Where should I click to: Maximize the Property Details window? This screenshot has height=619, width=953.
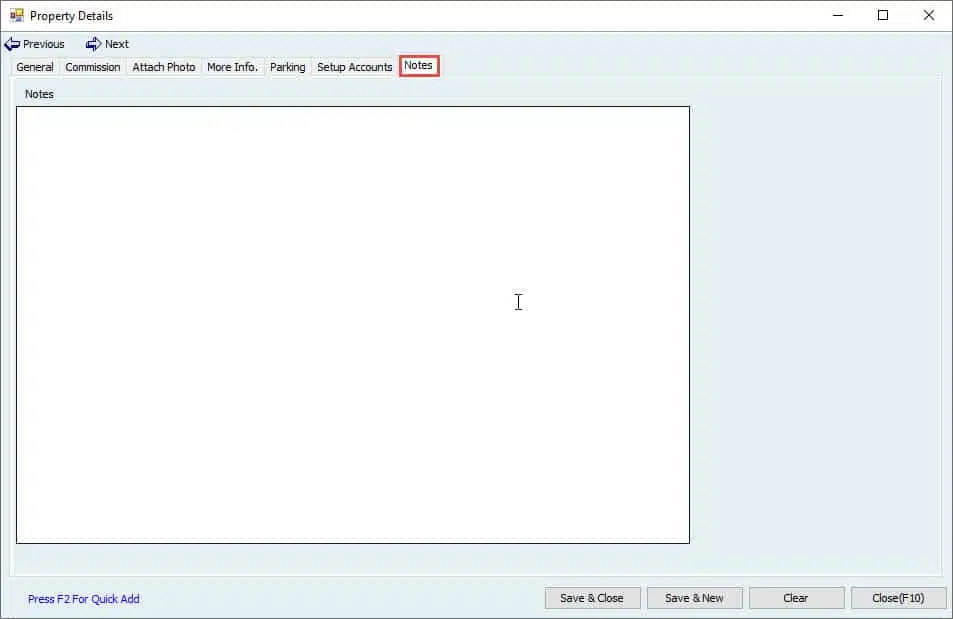(x=883, y=15)
